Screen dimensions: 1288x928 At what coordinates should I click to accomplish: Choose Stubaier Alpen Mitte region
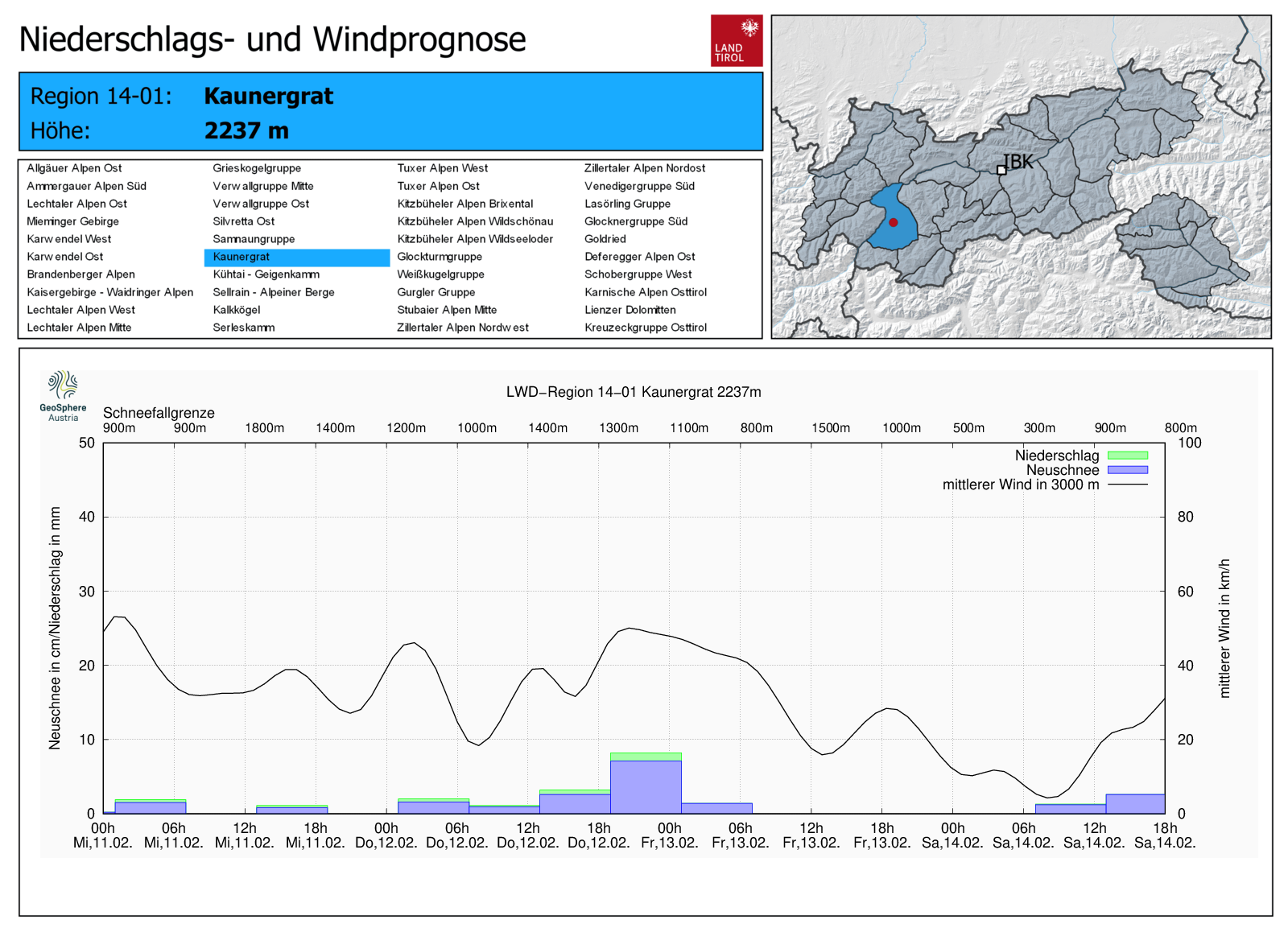447,310
